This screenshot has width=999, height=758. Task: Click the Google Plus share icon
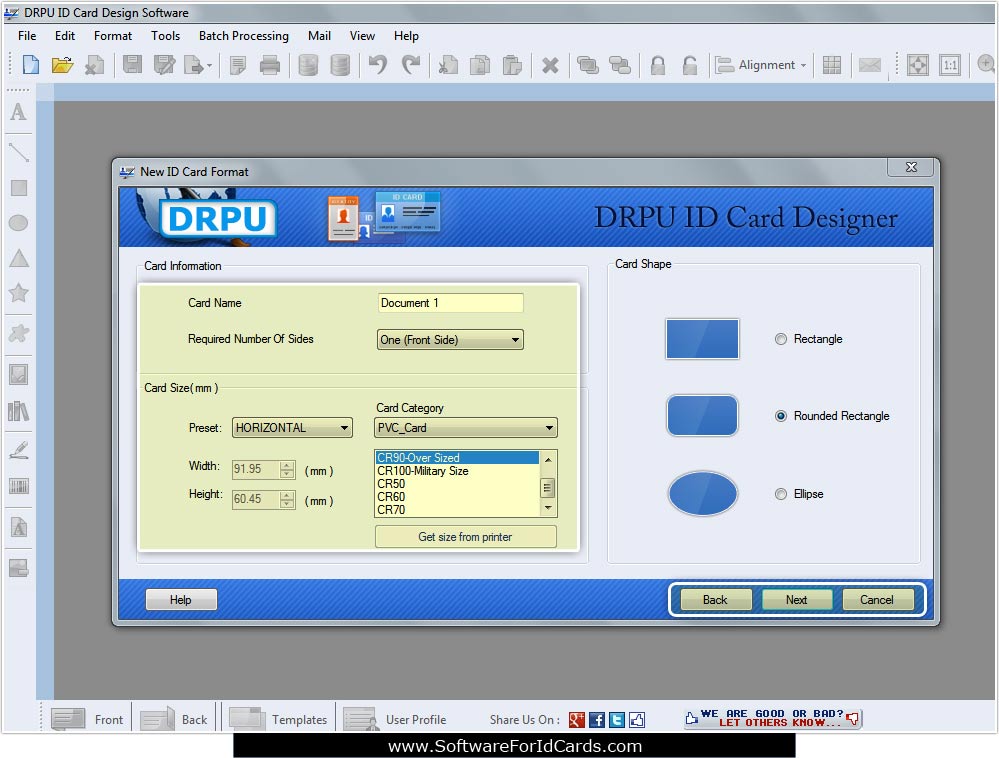(577, 720)
